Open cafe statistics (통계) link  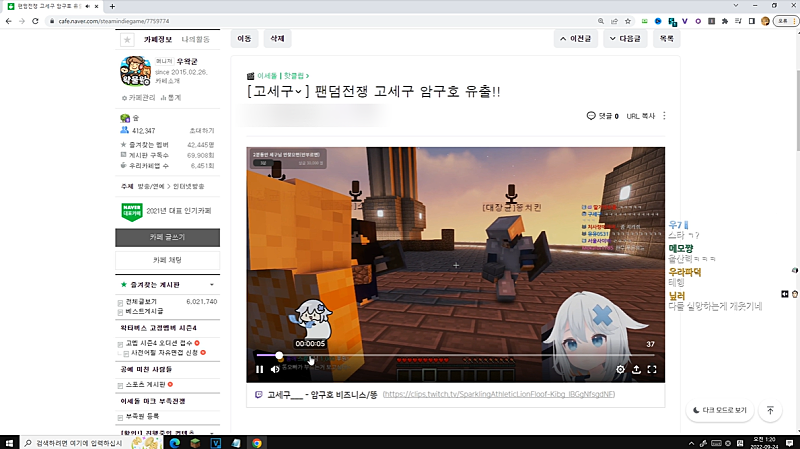(171, 97)
